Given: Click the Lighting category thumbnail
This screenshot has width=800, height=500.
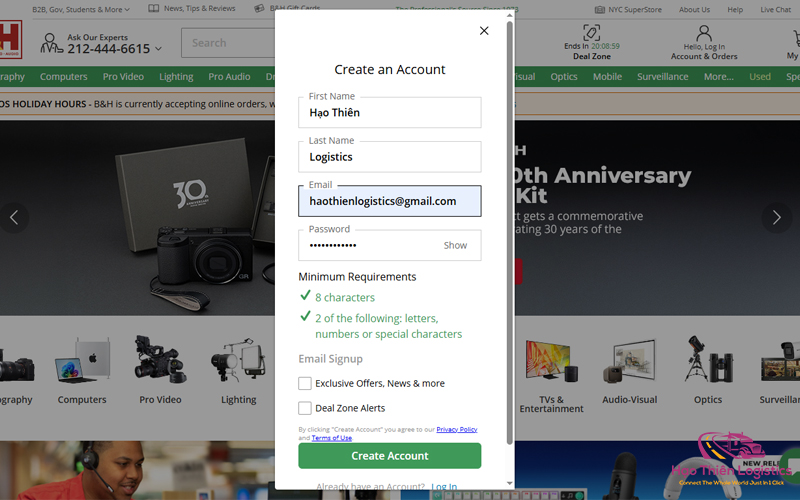Looking at the screenshot, I should (238, 360).
